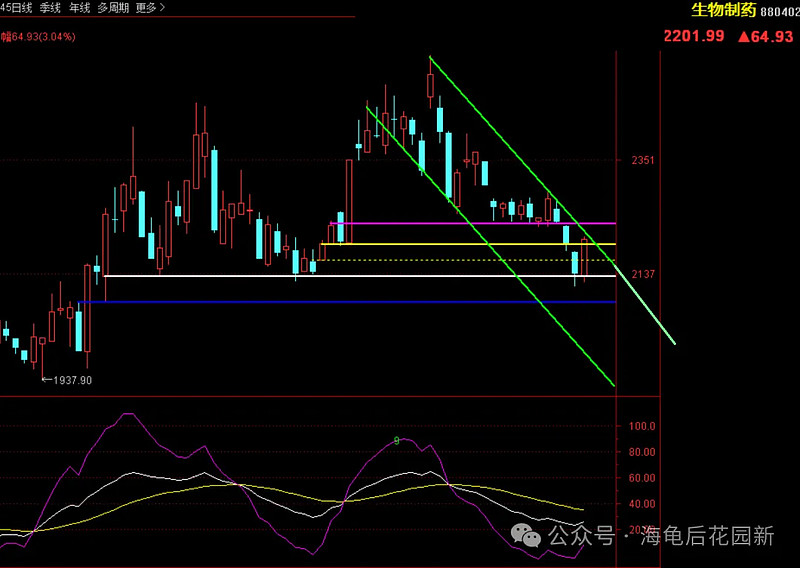800x568 pixels.
Task: Click the 40.00 indicator axis label
Action: click(x=642, y=504)
